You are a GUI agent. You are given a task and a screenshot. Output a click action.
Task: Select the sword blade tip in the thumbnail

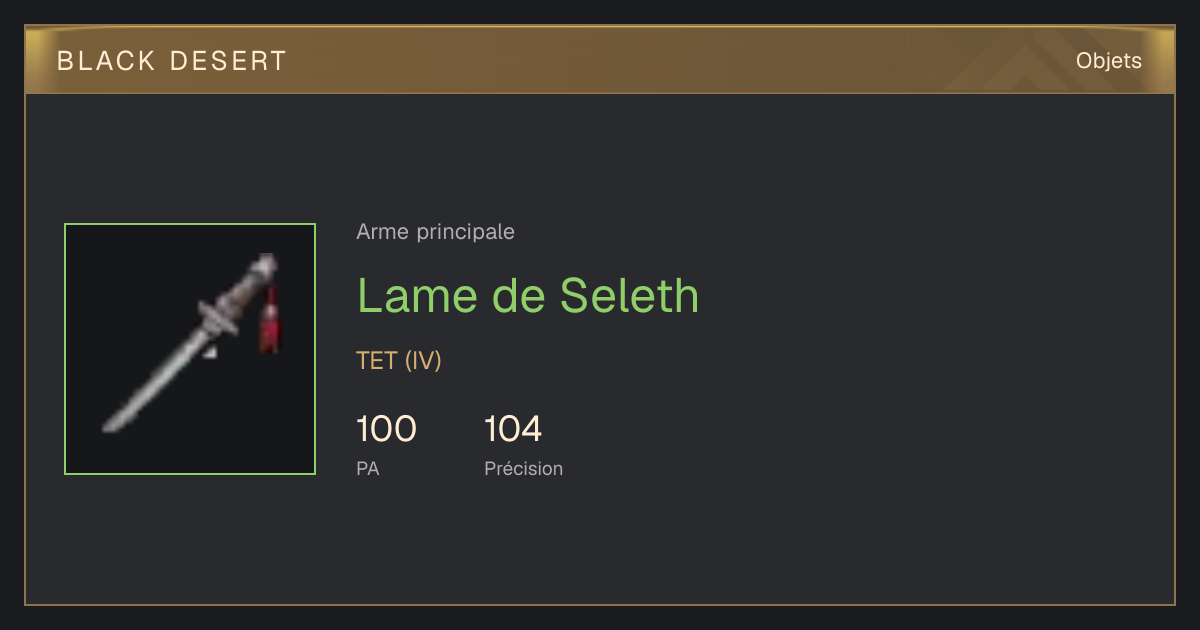pyautogui.click(x=113, y=423)
